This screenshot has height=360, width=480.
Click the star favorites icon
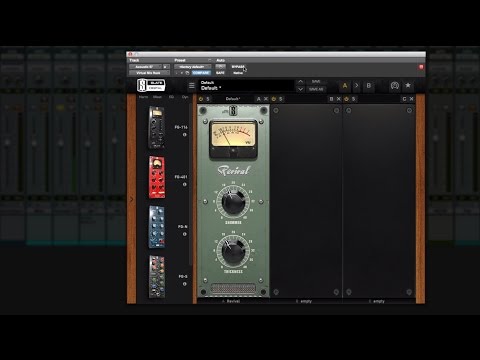(x=408, y=86)
